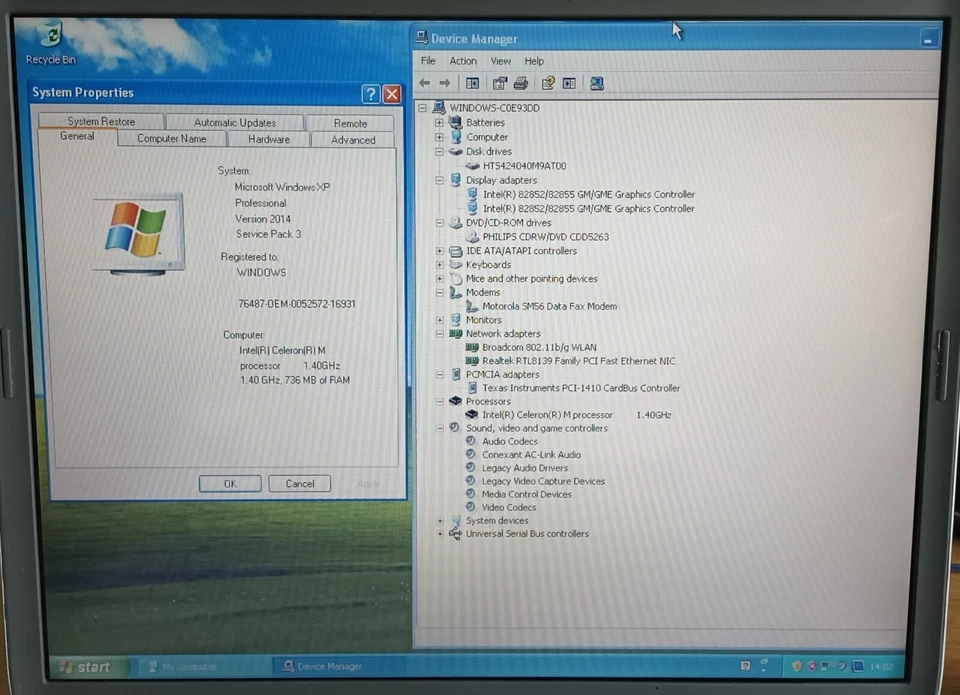960x695 pixels.
Task: Collapse the Display adapters node
Action: pos(440,180)
